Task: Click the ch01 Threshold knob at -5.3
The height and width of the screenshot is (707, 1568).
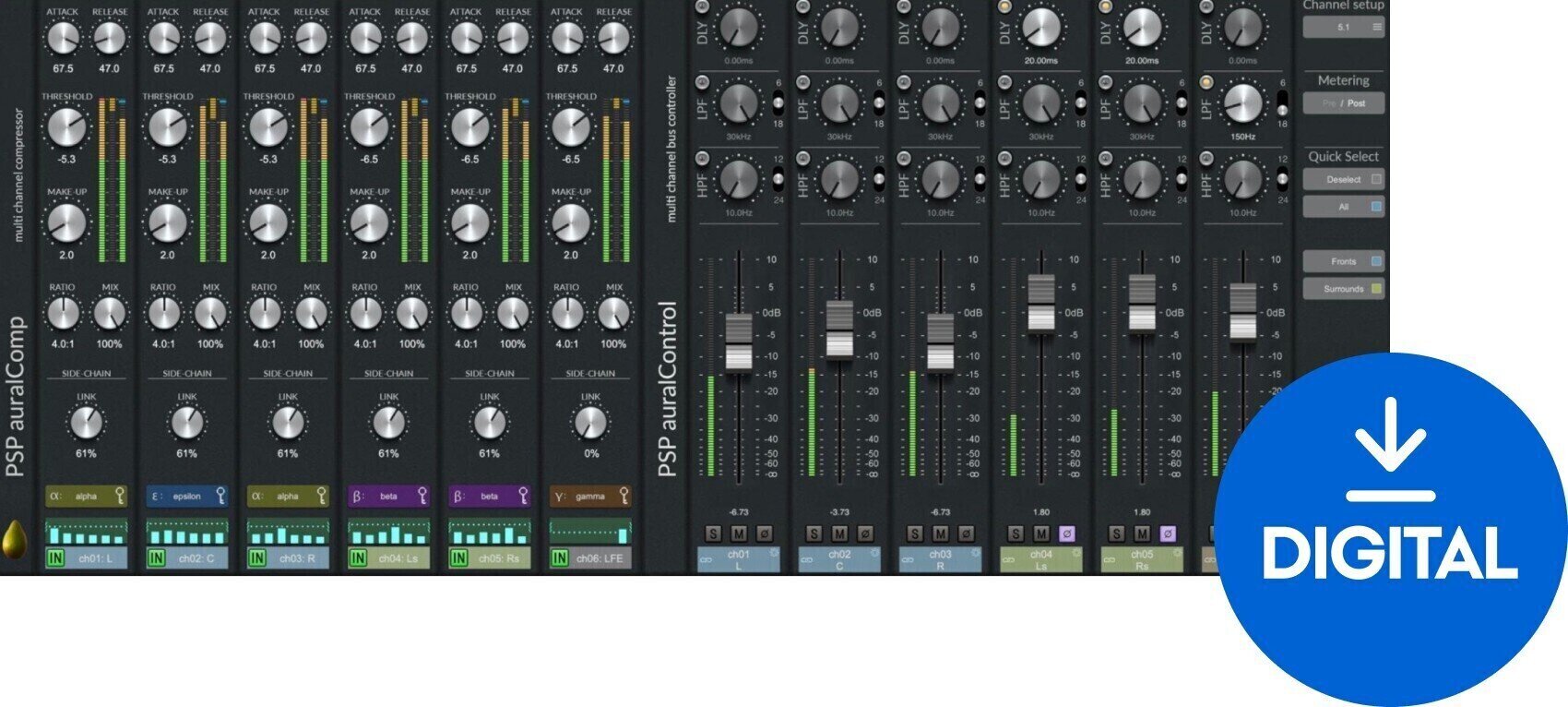Action: click(x=66, y=128)
